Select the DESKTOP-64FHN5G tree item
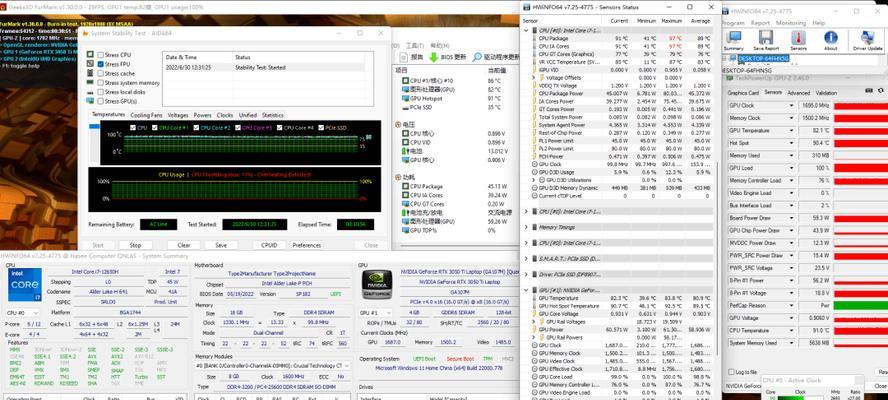 (x=763, y=58)
